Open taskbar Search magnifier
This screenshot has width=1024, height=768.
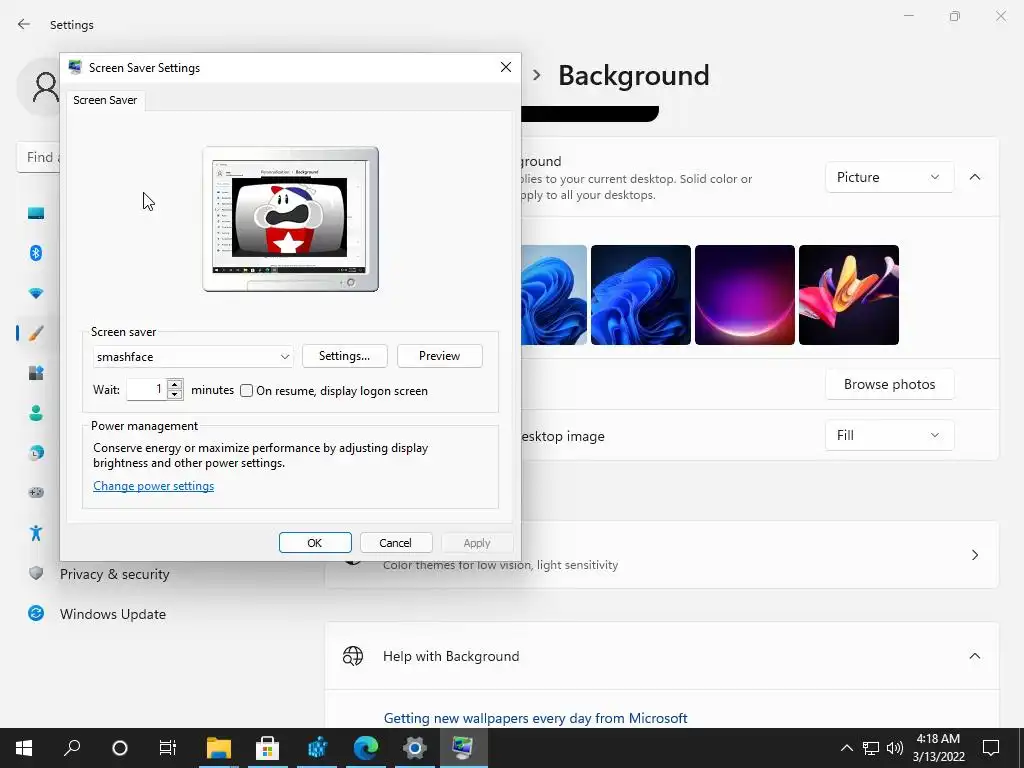coord(72,748)
